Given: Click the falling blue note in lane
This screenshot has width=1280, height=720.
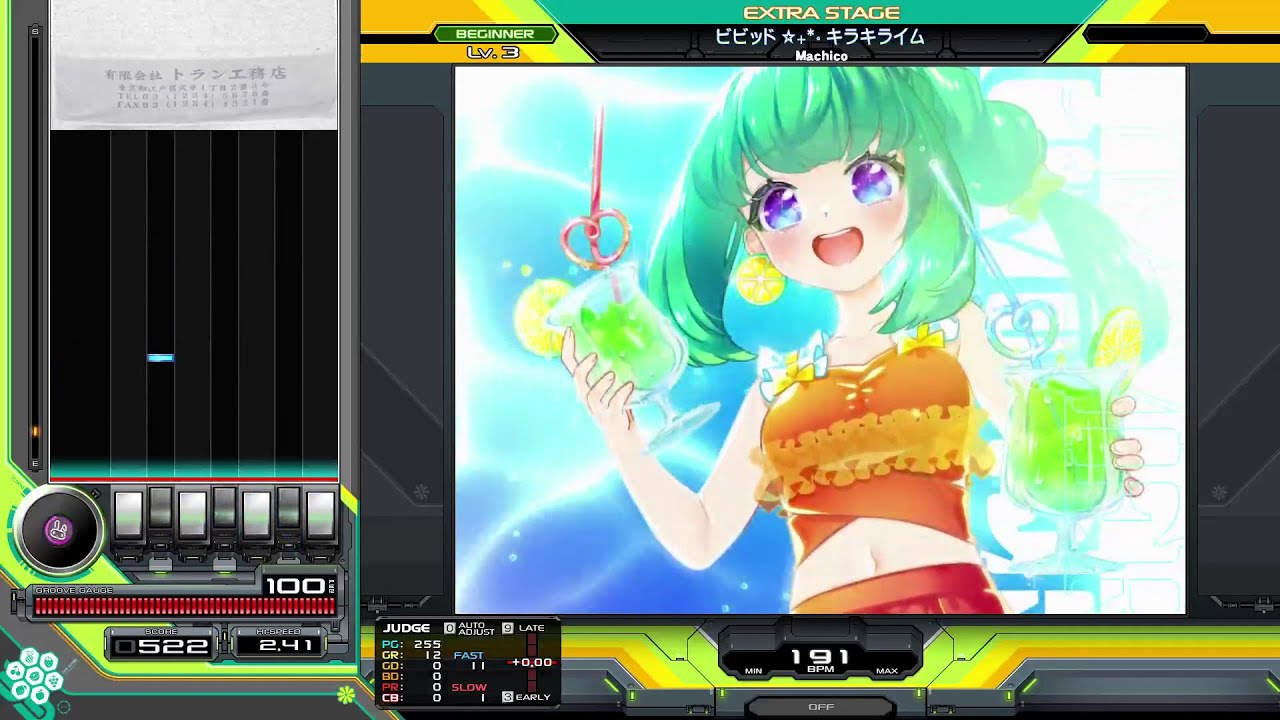Looking at the screenshot, I should tap(160, 357).
